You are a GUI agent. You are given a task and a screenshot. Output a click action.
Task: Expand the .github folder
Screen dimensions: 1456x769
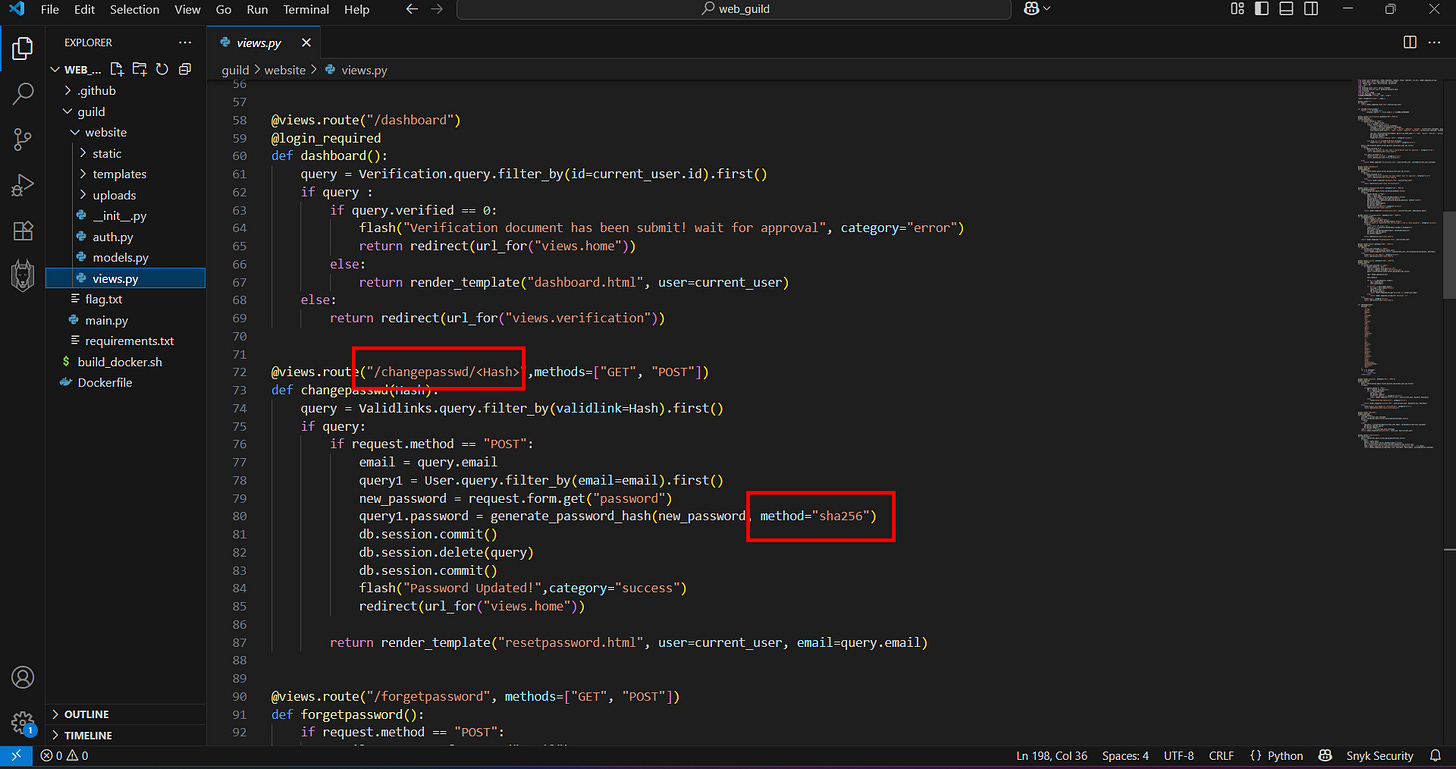(x=97, y=90)
